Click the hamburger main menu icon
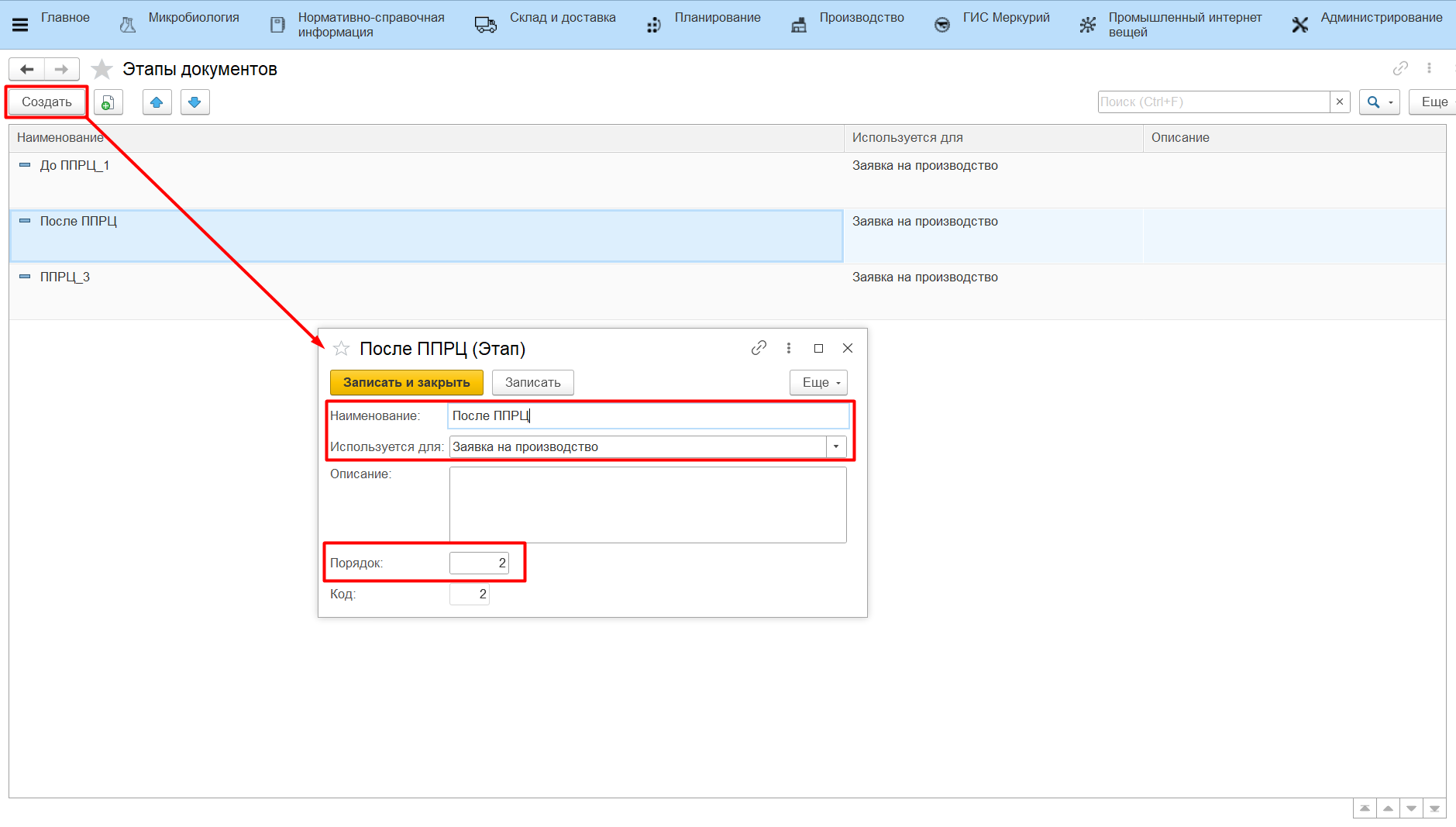Screen dimensions: 1456x827 click(20, 25)
